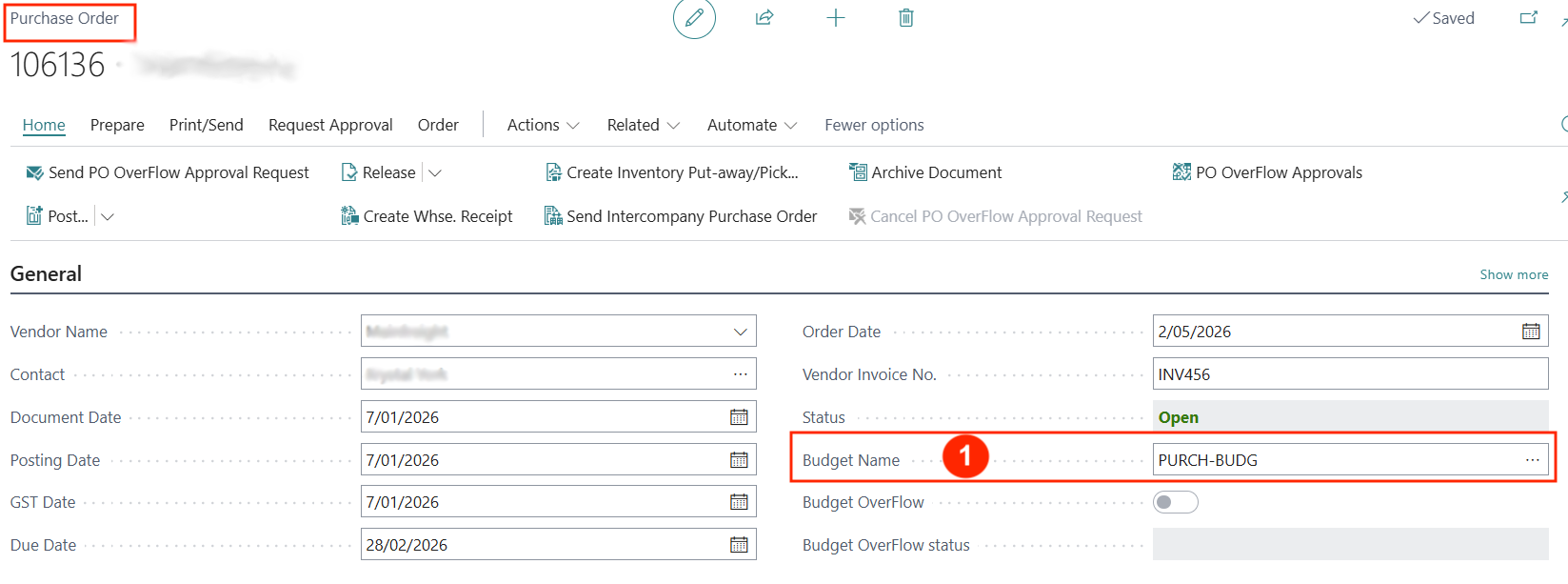Open Order Date calendar picker
The width and height of the screenshot is (1568, 584).
click(x=1530, y=332)
